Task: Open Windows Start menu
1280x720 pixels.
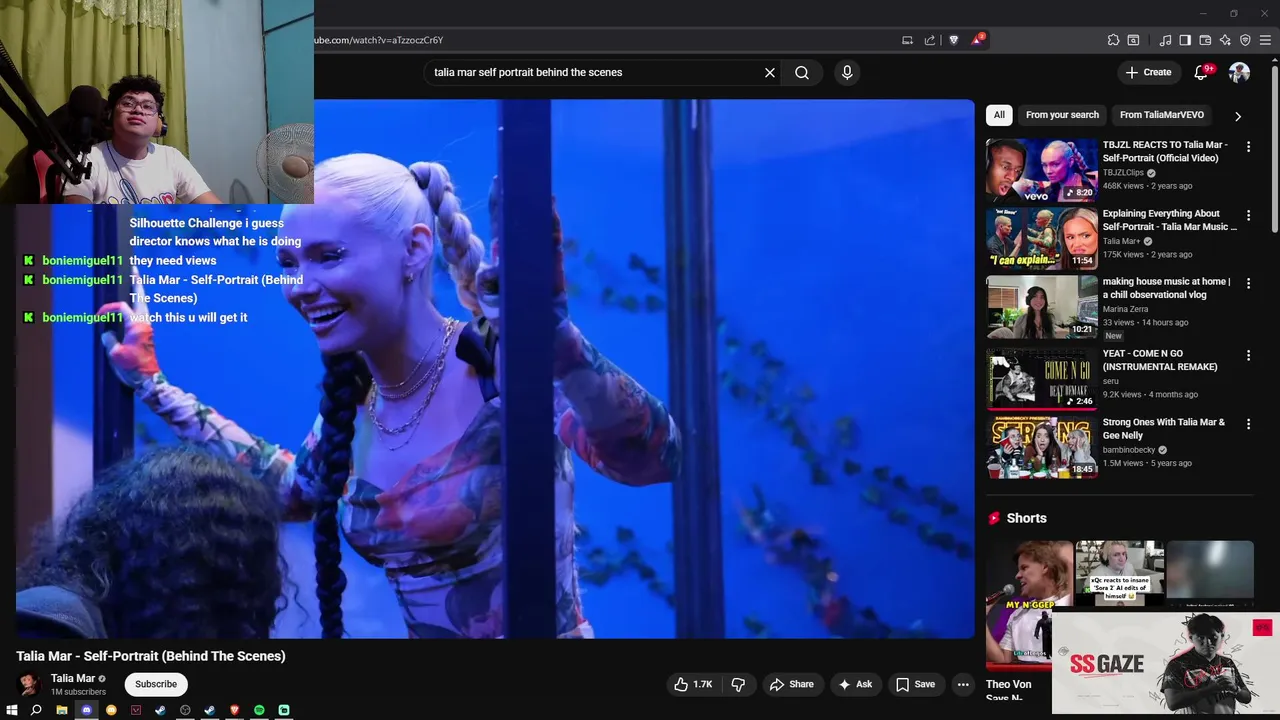Action: coord(12,710)
